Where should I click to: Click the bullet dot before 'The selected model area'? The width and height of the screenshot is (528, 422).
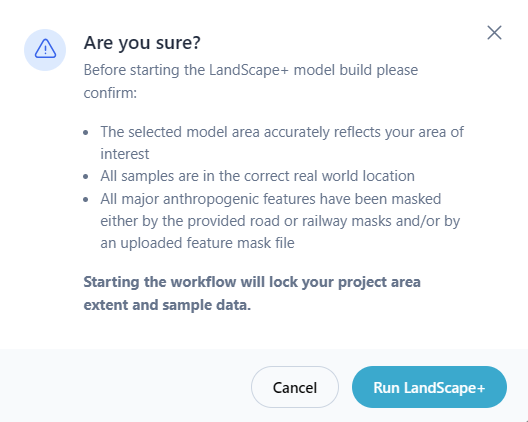(x=86, y=132)
